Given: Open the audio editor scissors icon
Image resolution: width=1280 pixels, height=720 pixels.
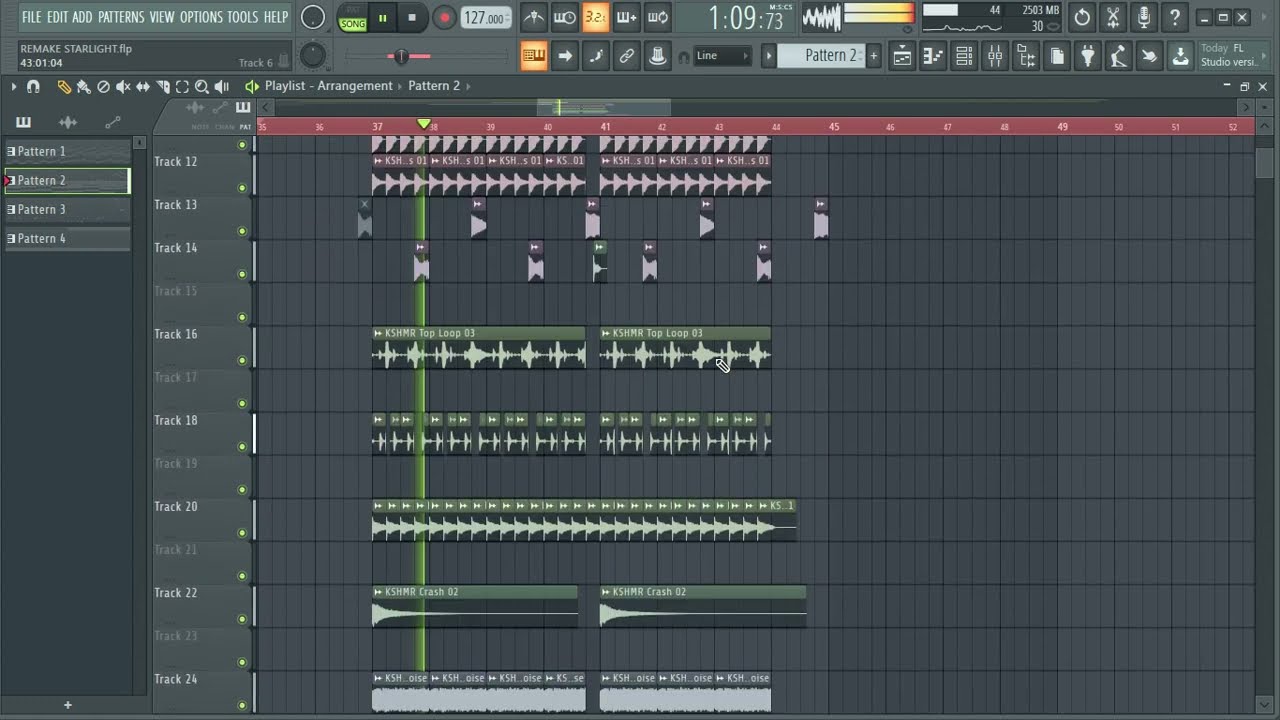Looking at the screenshot, I should 1113,17.
